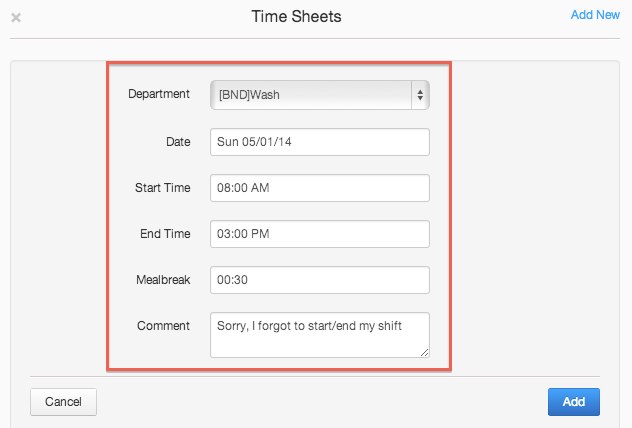Focus the Date field showing Sun 05/01/14

319,142
